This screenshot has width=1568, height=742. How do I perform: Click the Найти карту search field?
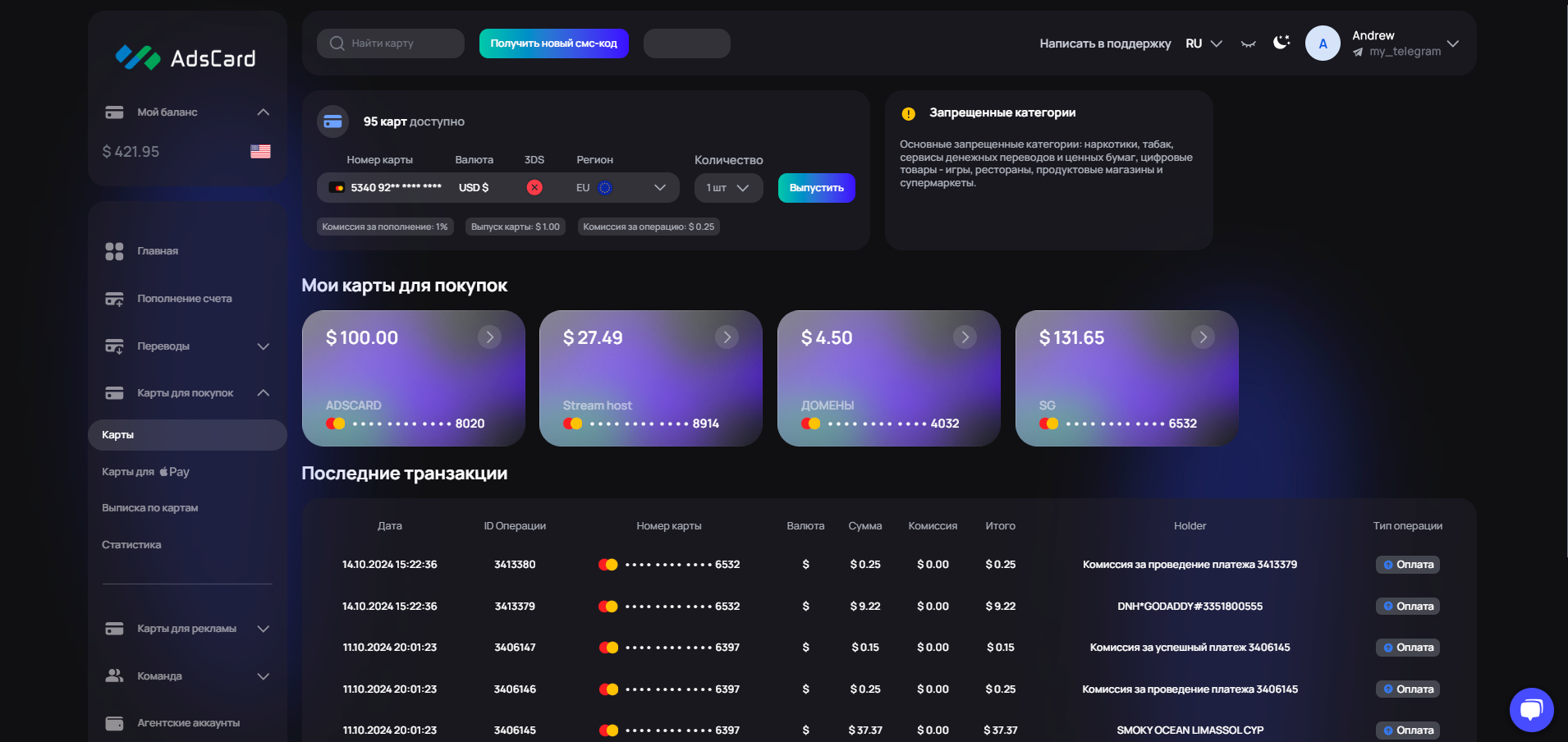(x=391, y=44)
